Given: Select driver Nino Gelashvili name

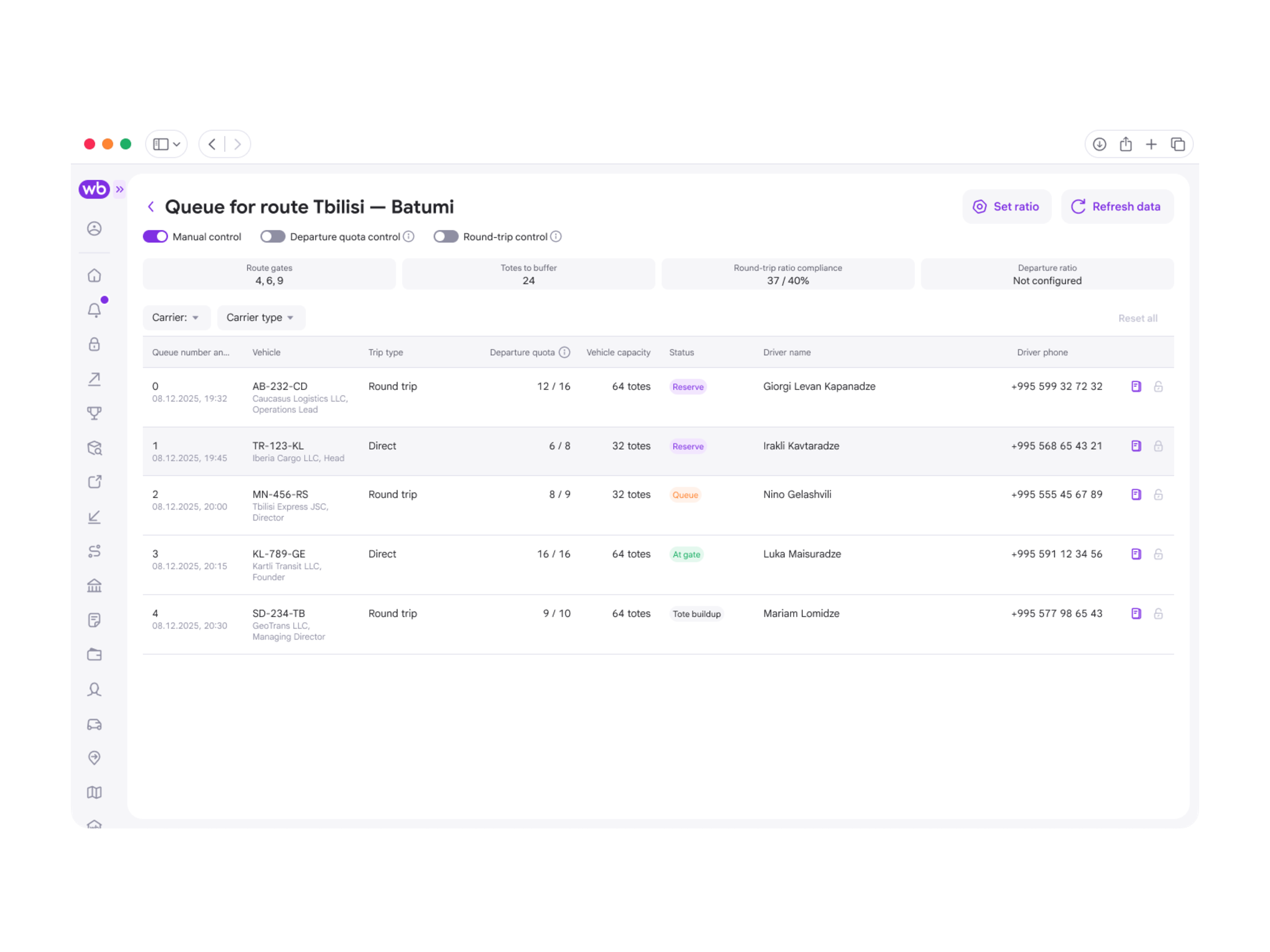Looking at the screenshot, I should 797,494.
